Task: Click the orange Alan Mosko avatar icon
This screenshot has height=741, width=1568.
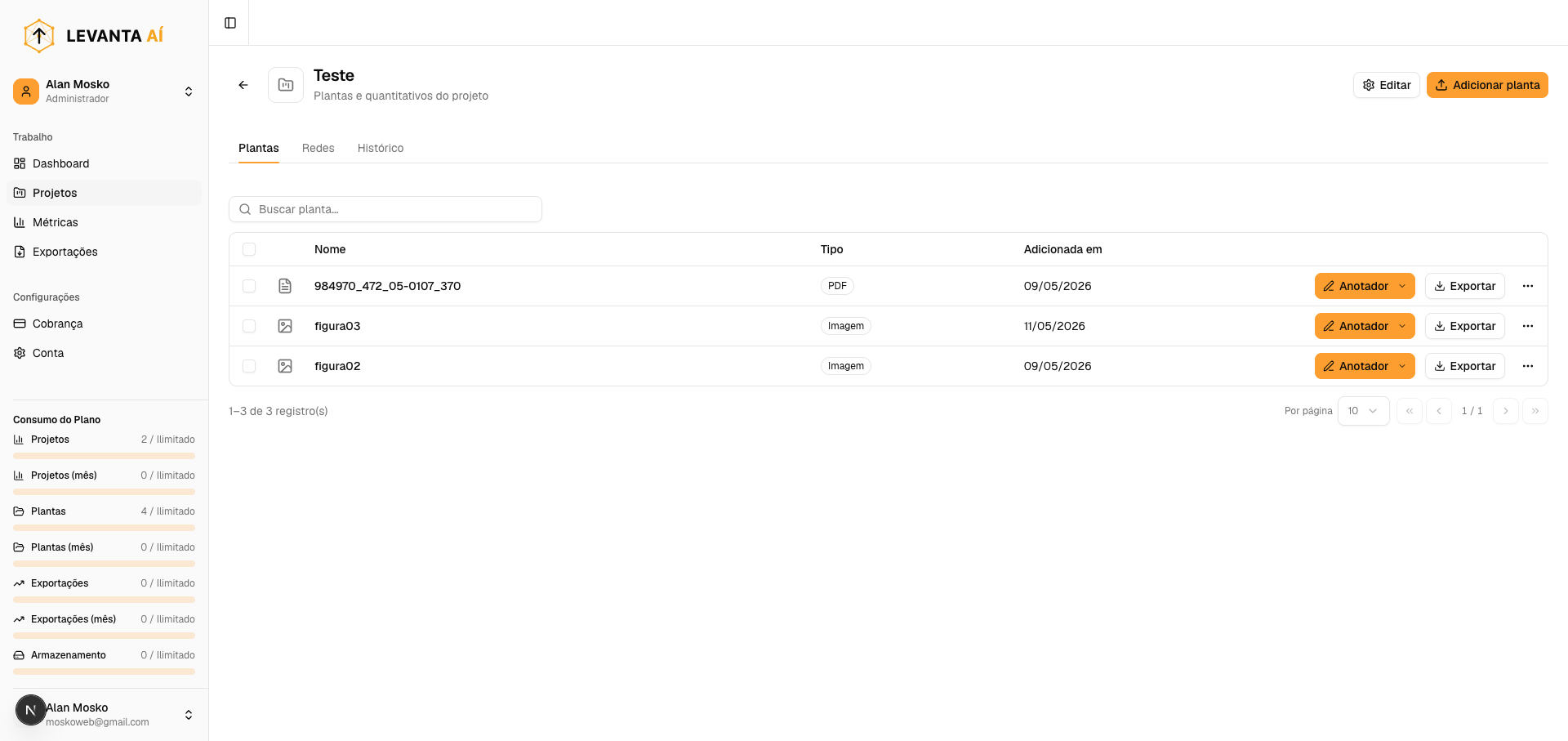Action: click(x=26, y=92)
